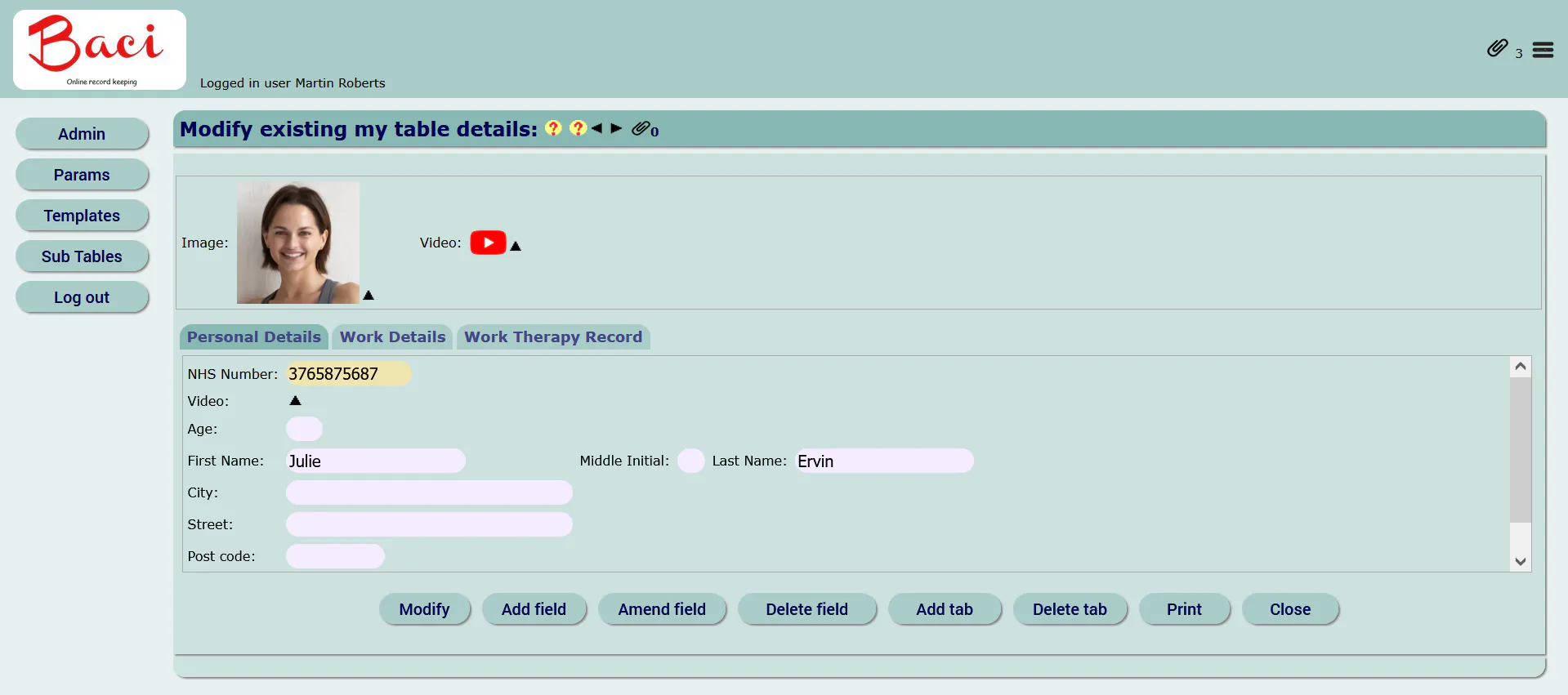Screen dimensions: 1568x695
Task: Open record attachments paperclip in the title bar
Action: point(641,128)
